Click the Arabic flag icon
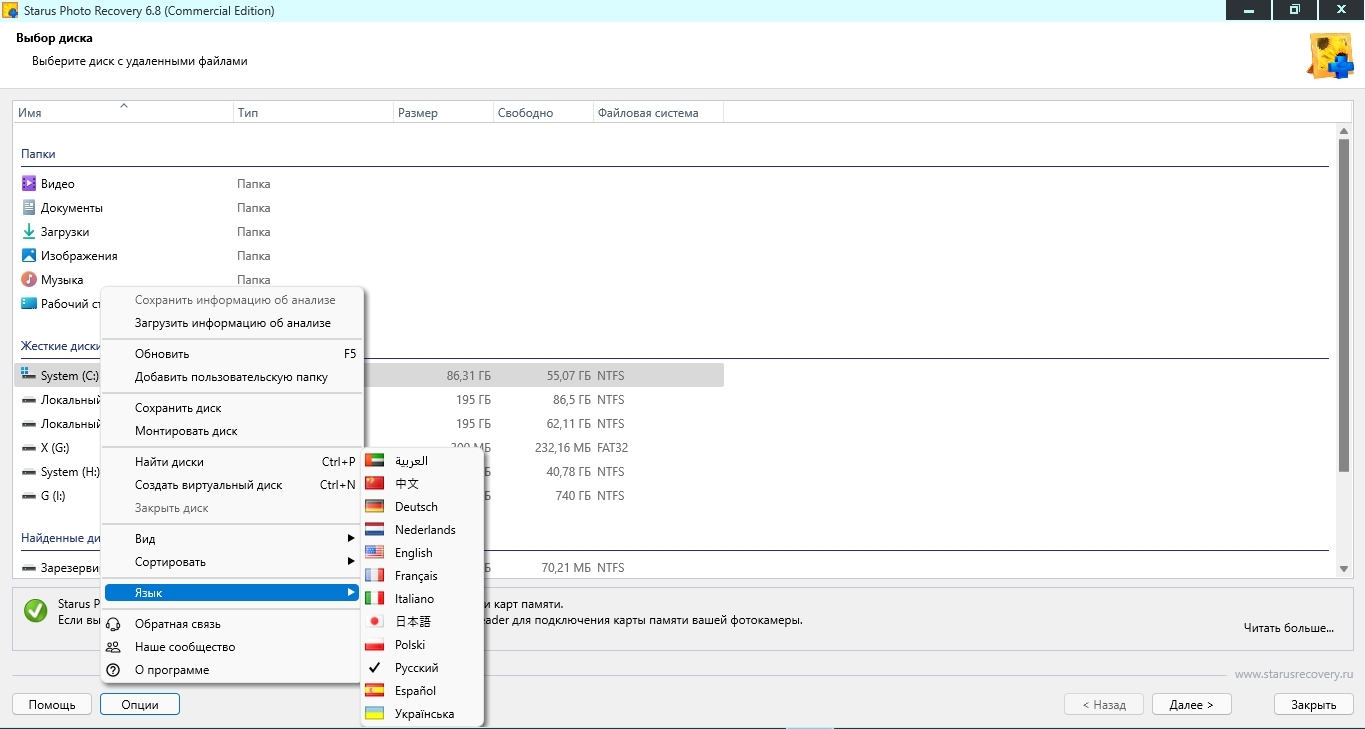This screenshot has height=729, width=1365. (x=375, y=461)
